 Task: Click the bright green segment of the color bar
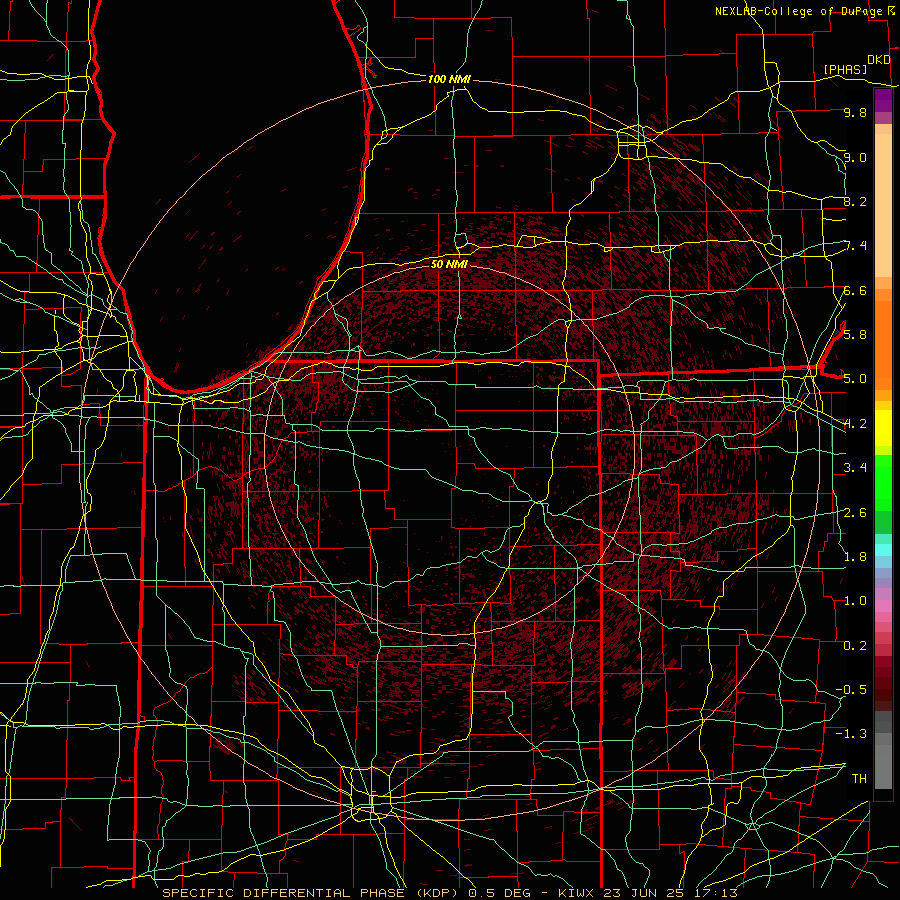tap(883, 482)
